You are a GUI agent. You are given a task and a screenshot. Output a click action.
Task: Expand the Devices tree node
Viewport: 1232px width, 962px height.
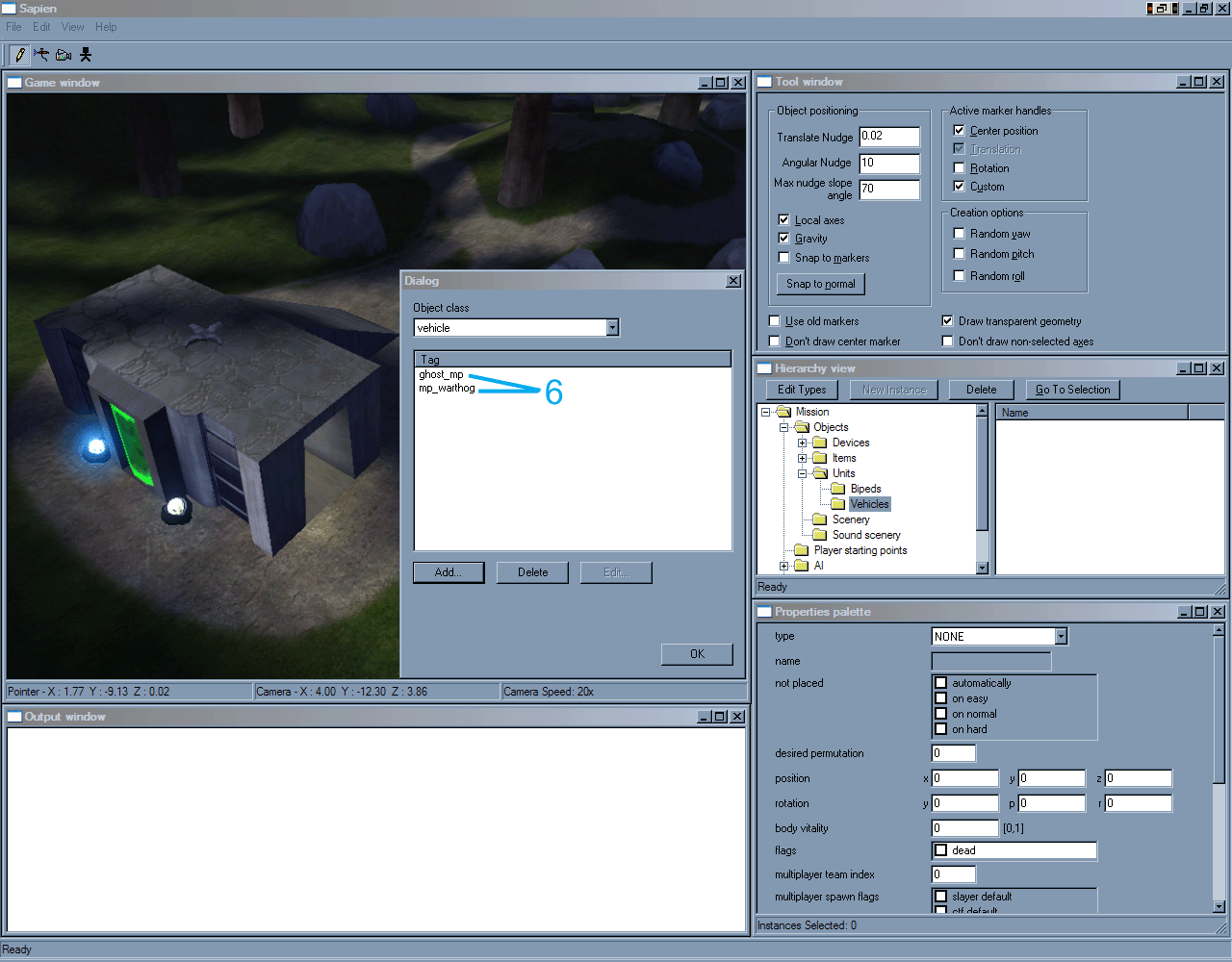(803, 443)
